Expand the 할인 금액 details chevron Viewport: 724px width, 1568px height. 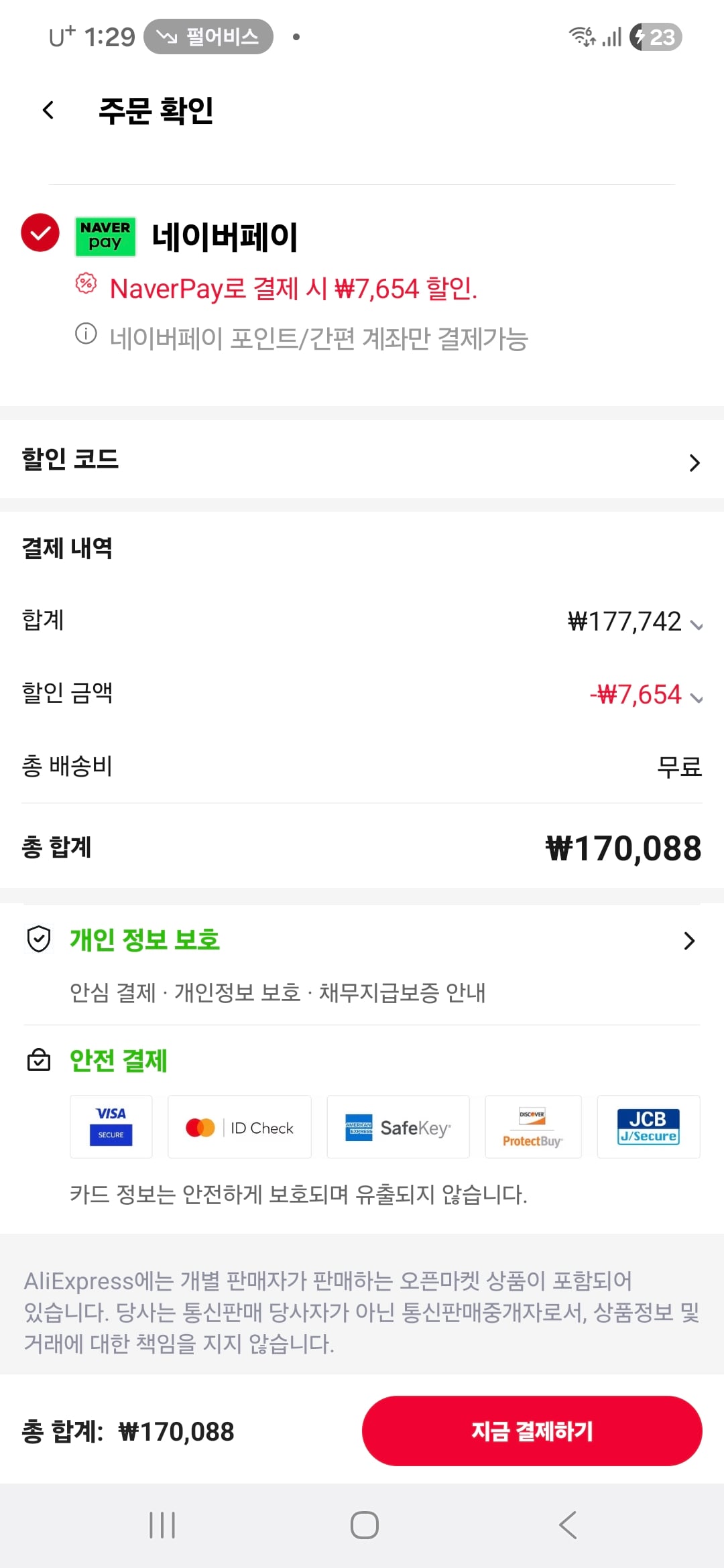click(x=697, y=698)
